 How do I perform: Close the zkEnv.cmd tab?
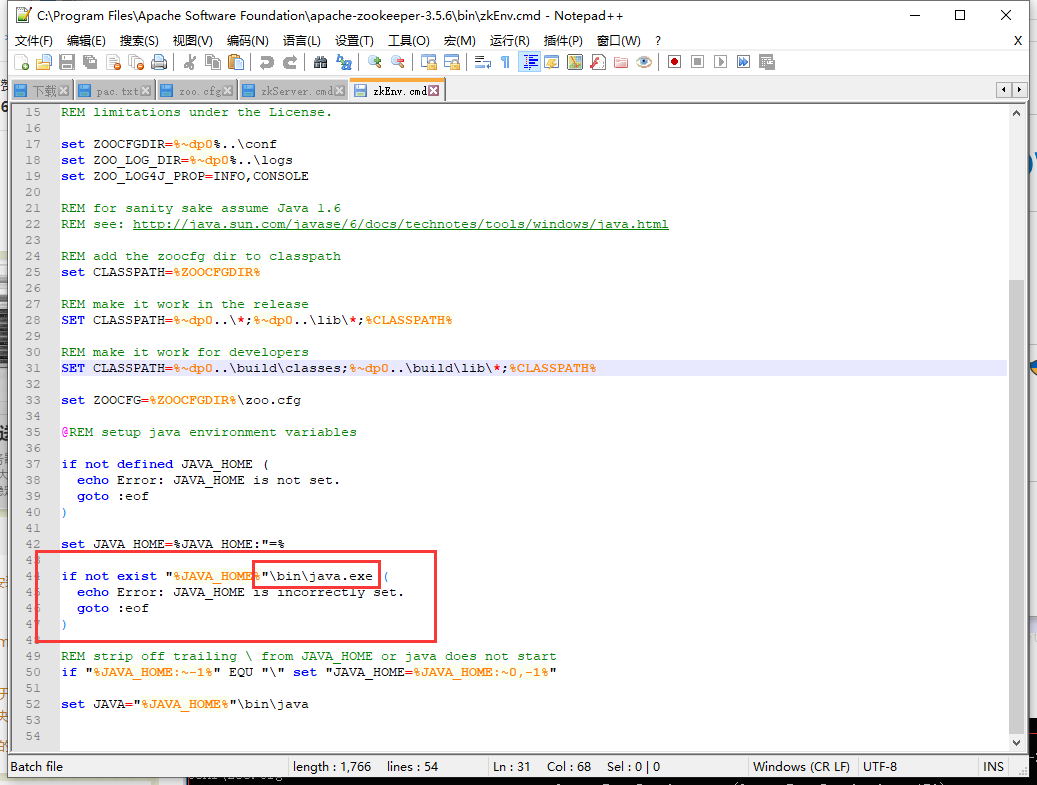[x=436, y=91]
